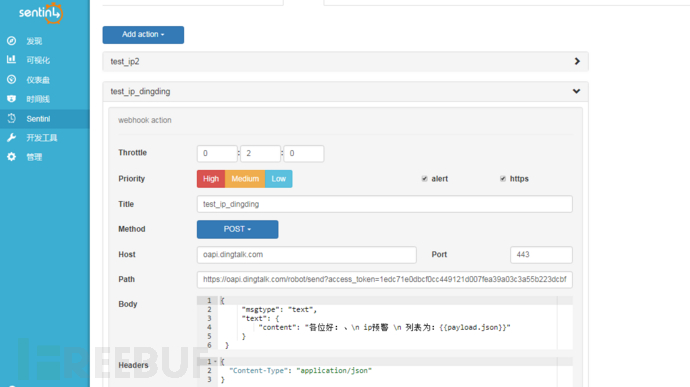
Task: Open the Visualize bar chart icon
Action: (x=11, y=59)
